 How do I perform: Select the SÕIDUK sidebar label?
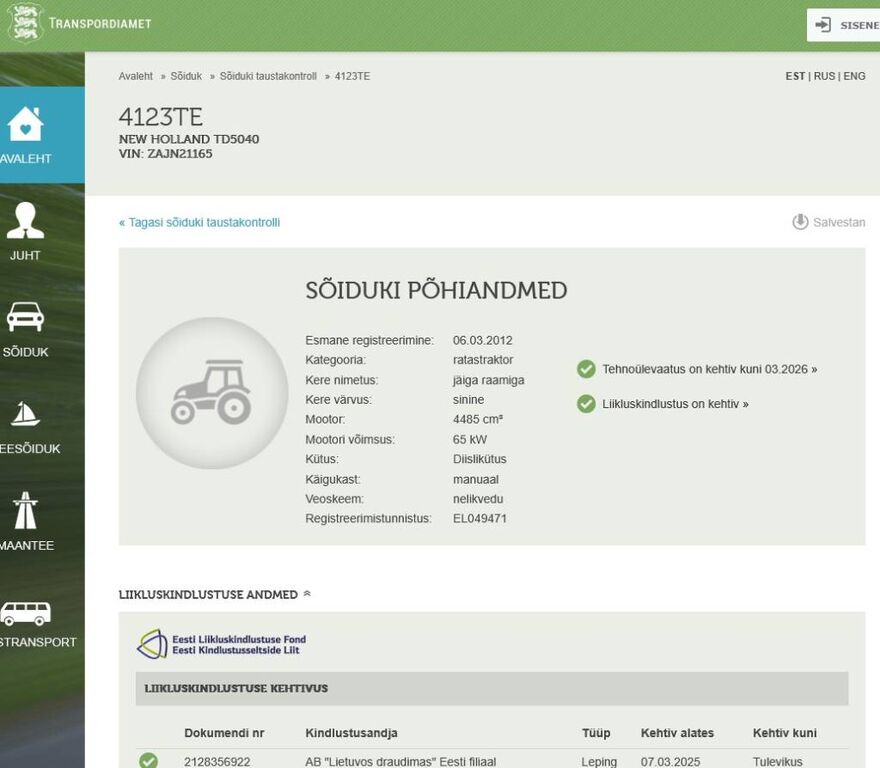point(25,352)
